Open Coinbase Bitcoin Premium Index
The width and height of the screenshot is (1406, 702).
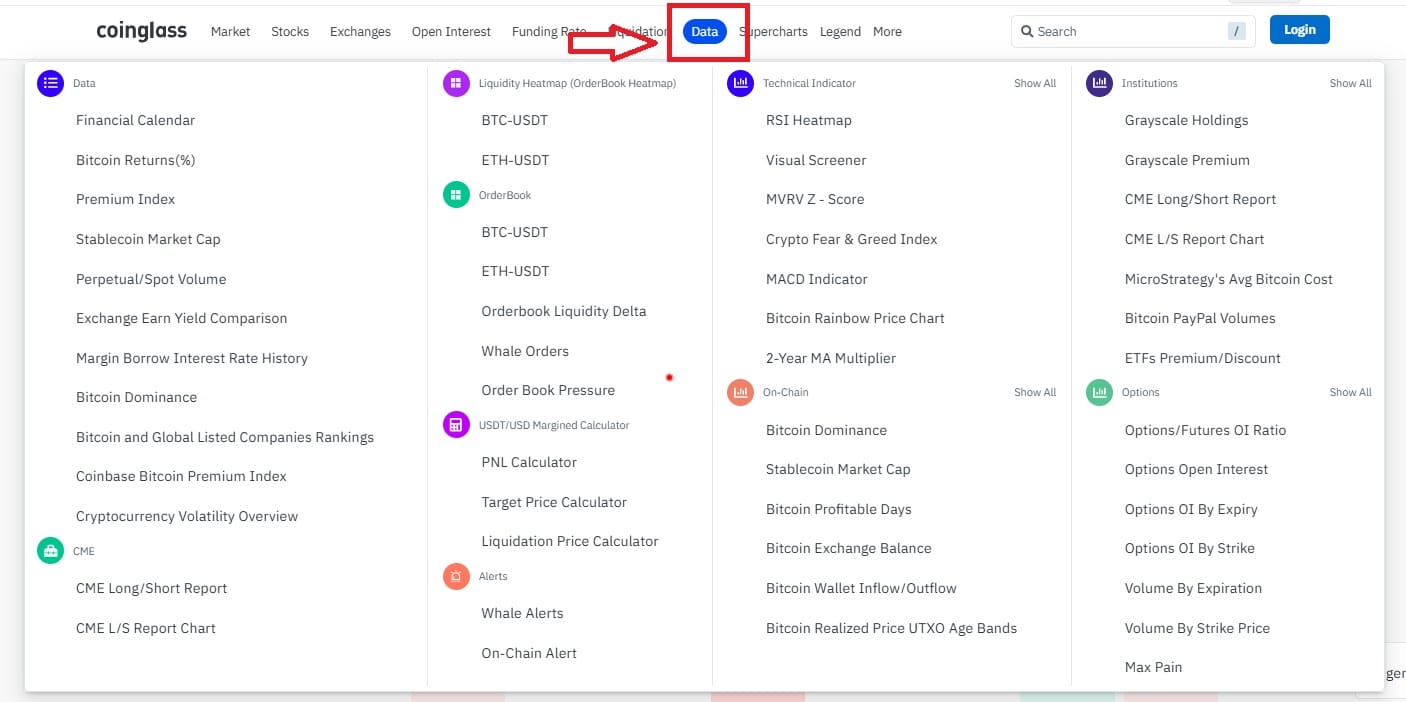pos(181,476)
